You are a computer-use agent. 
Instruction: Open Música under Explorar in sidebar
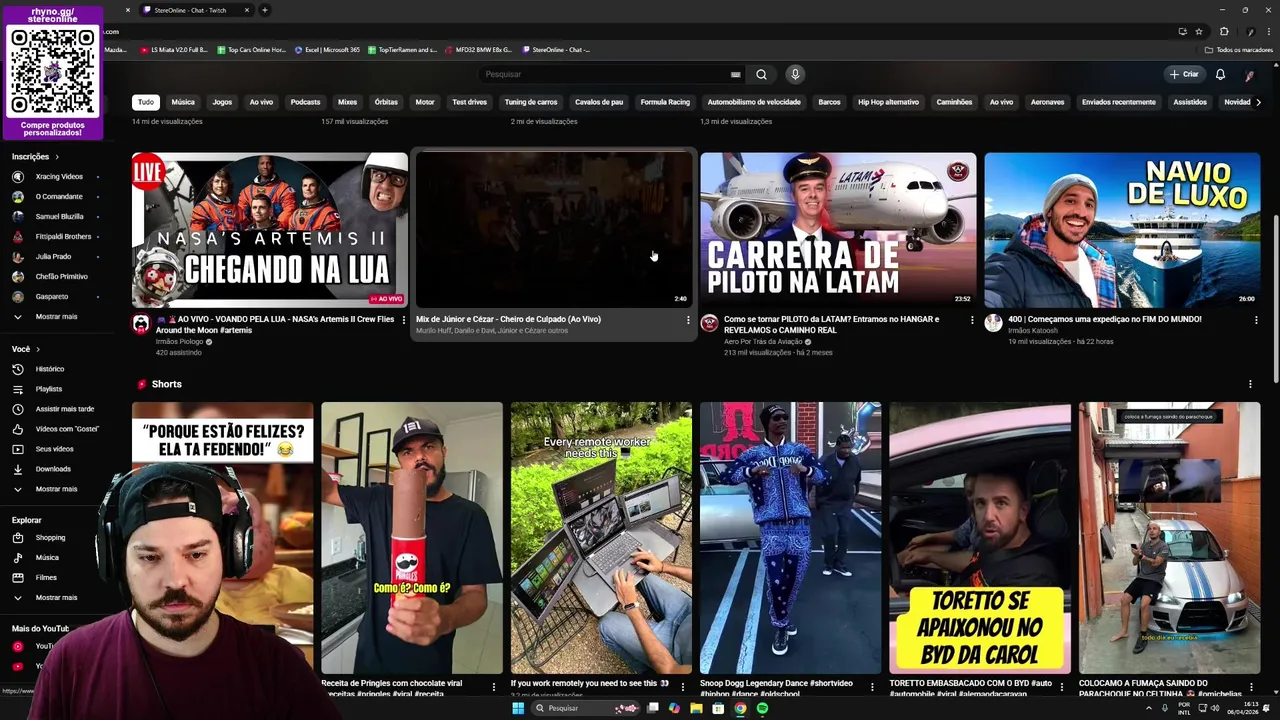coord(47,558)
